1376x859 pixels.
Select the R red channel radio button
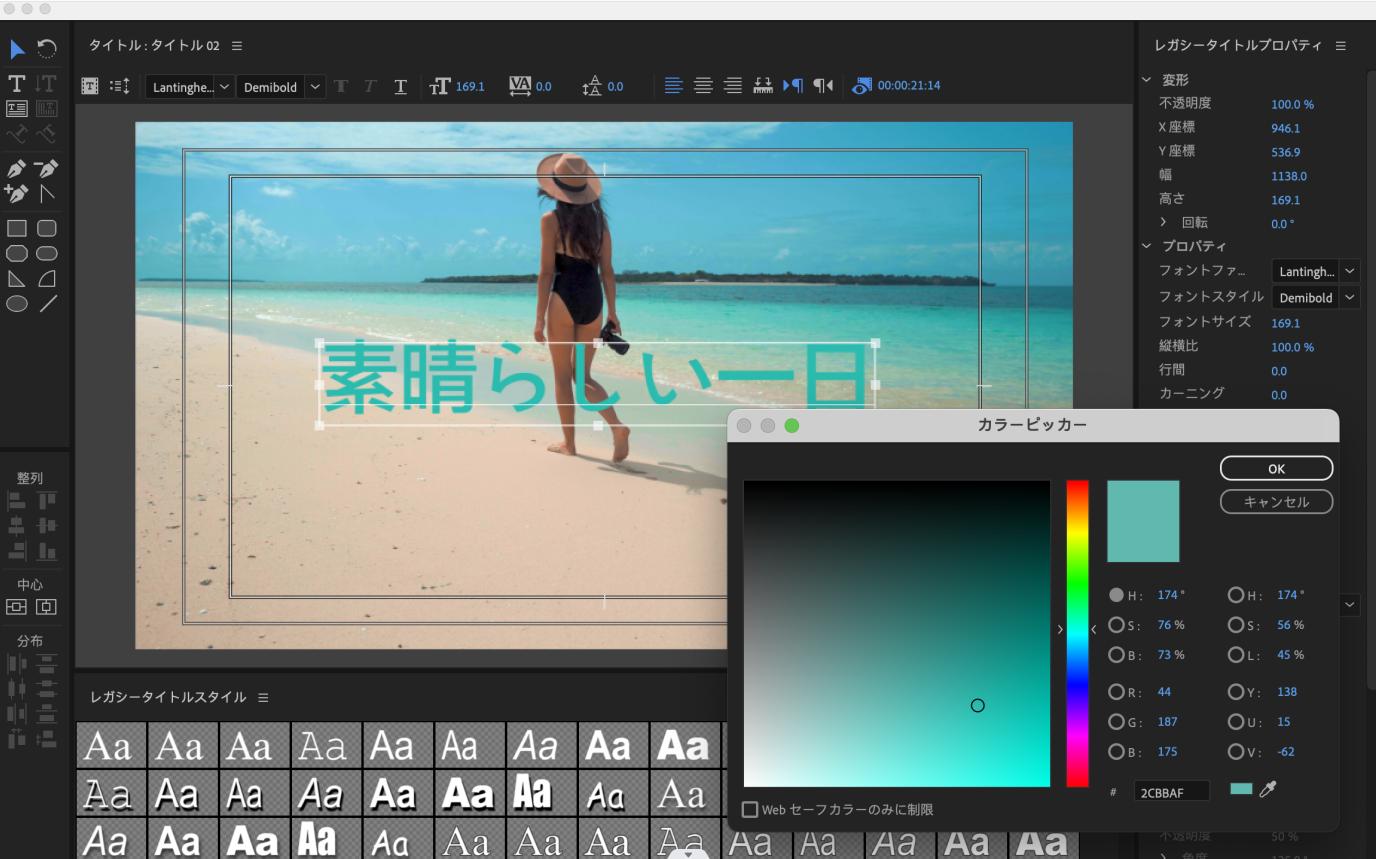coord(1116,692)
